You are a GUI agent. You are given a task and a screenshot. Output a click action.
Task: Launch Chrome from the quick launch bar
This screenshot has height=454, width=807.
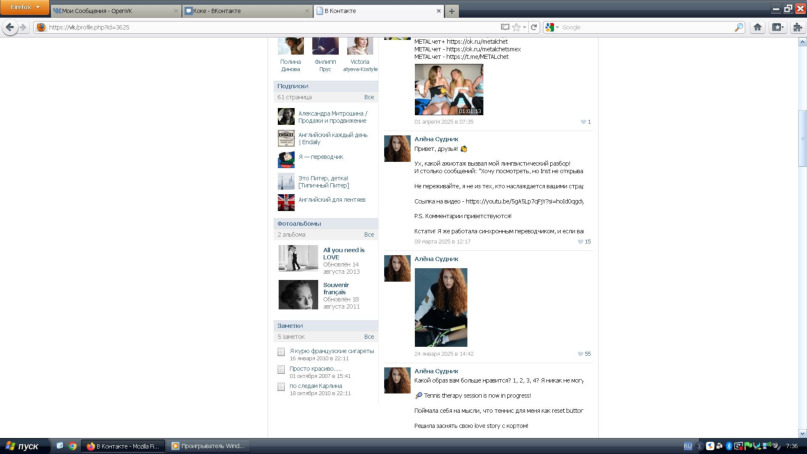(x=73, y=446)
